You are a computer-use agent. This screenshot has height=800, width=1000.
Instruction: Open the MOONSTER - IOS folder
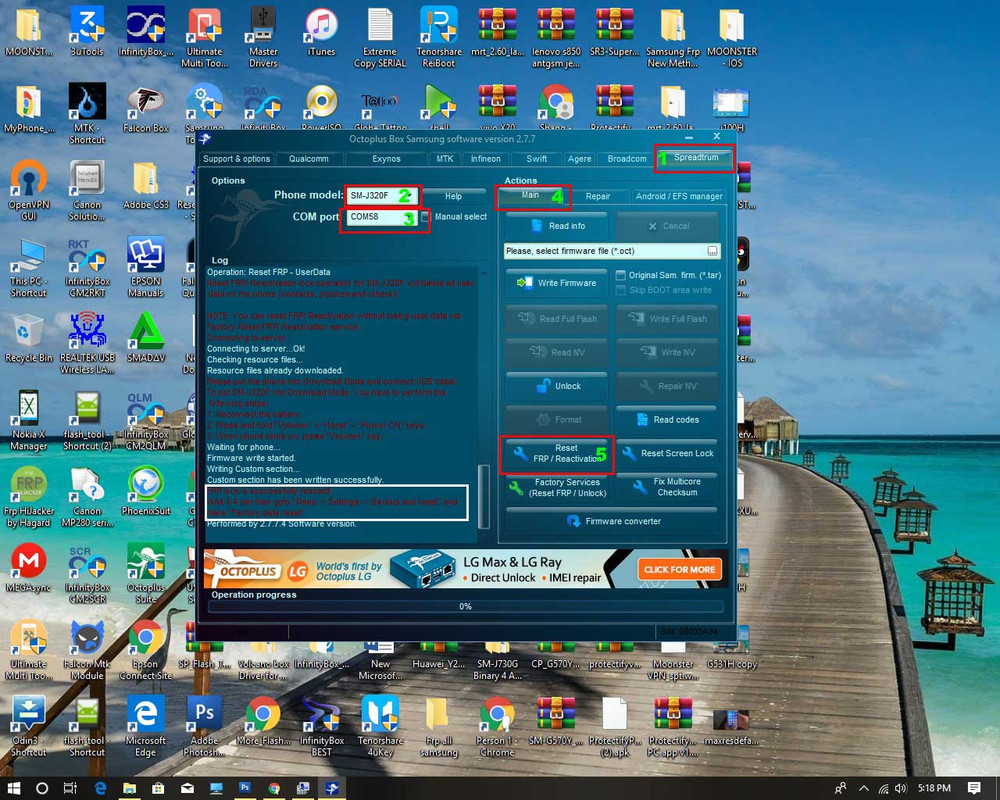[732, 37]
